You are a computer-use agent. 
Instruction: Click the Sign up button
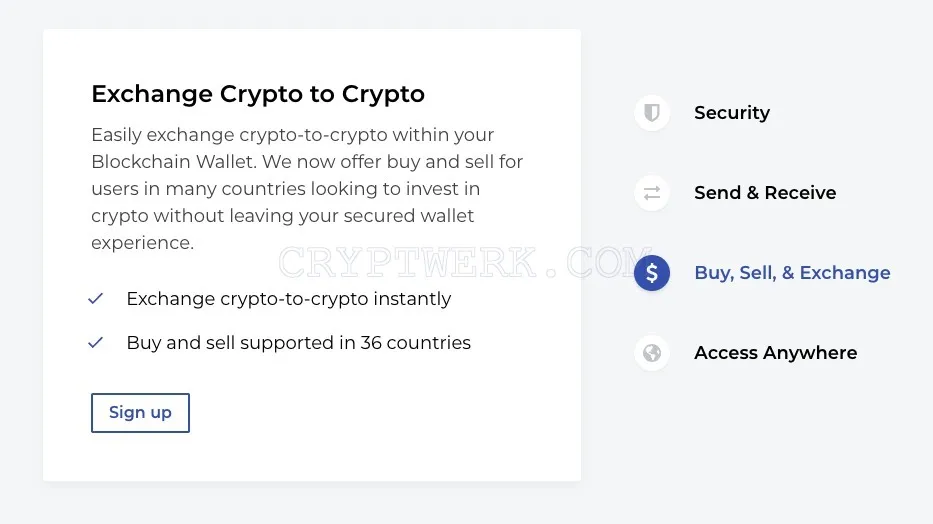pos(140,413)
